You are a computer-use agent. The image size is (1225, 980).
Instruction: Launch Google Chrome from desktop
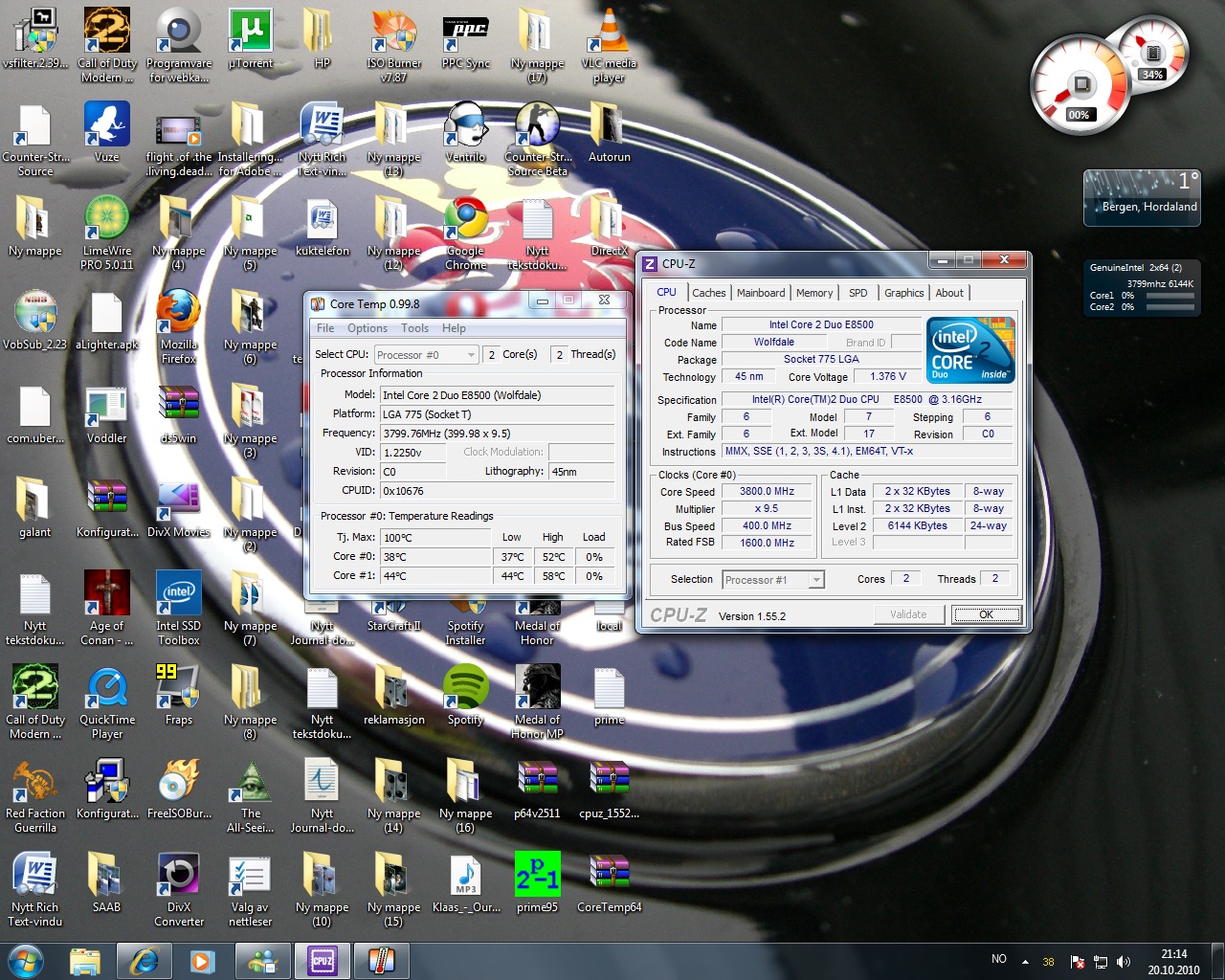[x=465, y=233]
